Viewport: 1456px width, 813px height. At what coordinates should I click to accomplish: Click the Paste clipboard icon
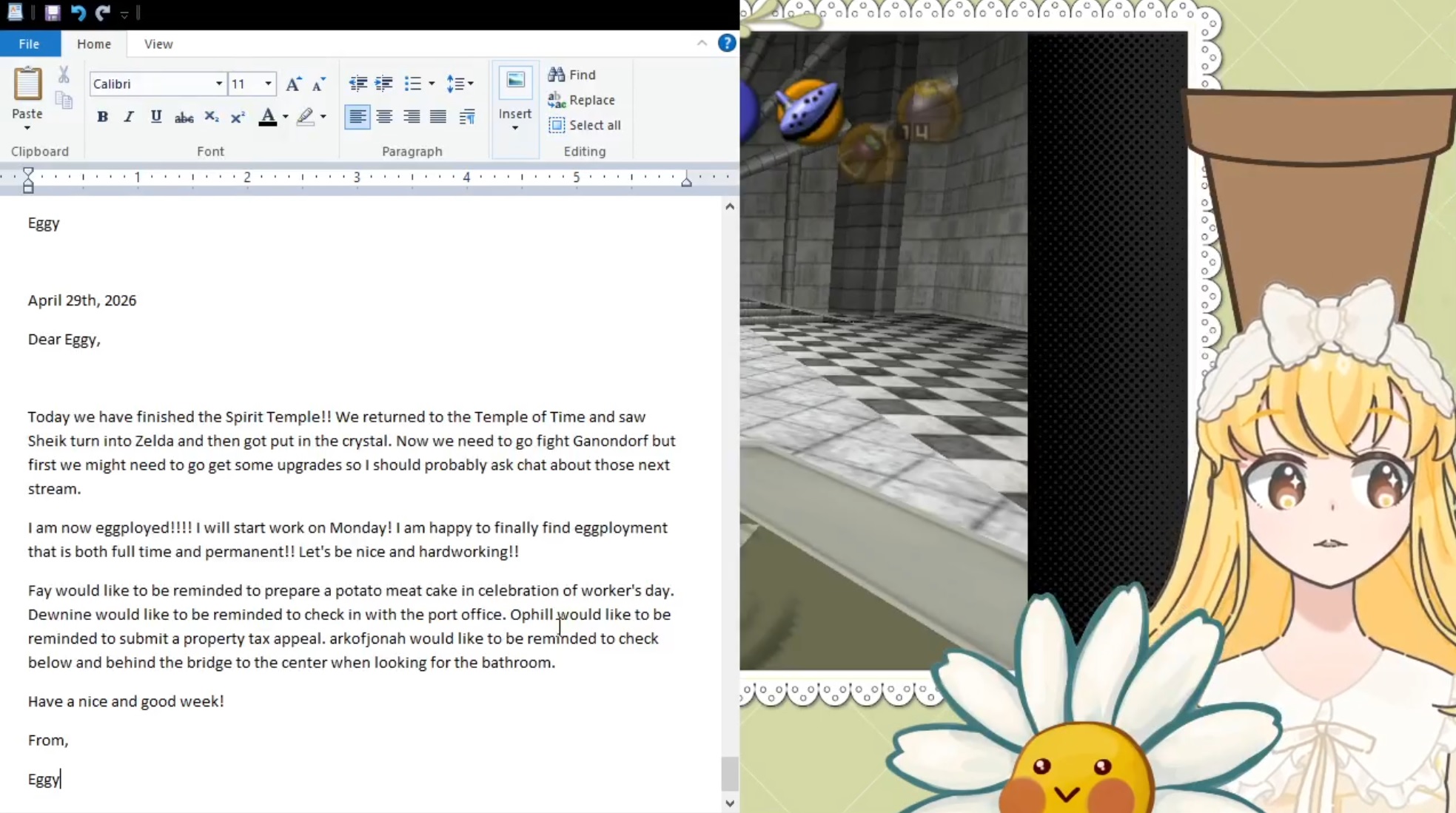(x=27, y=84)
